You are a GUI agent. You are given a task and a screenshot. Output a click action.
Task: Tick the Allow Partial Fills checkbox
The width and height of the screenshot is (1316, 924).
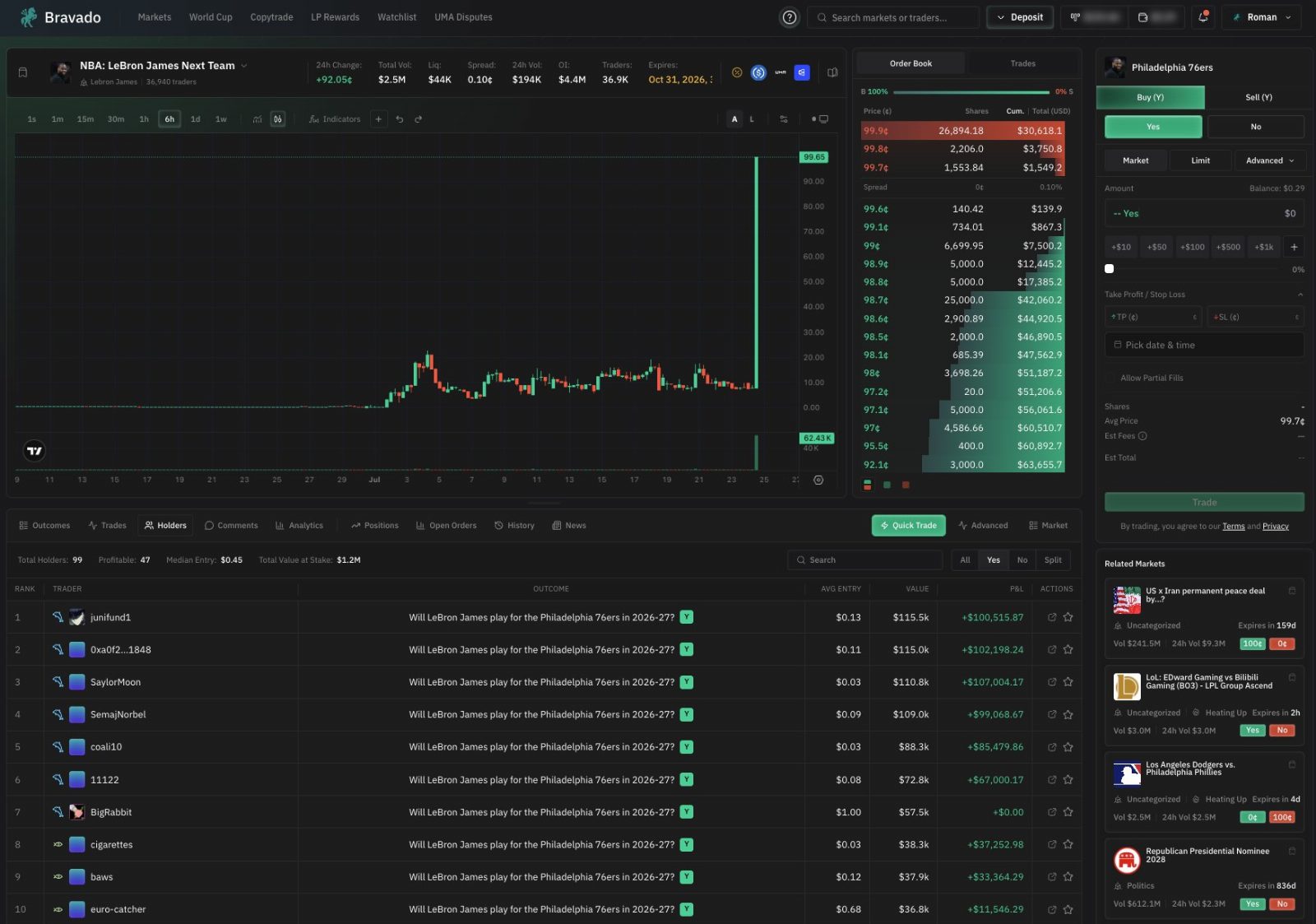pos(1110,378)
